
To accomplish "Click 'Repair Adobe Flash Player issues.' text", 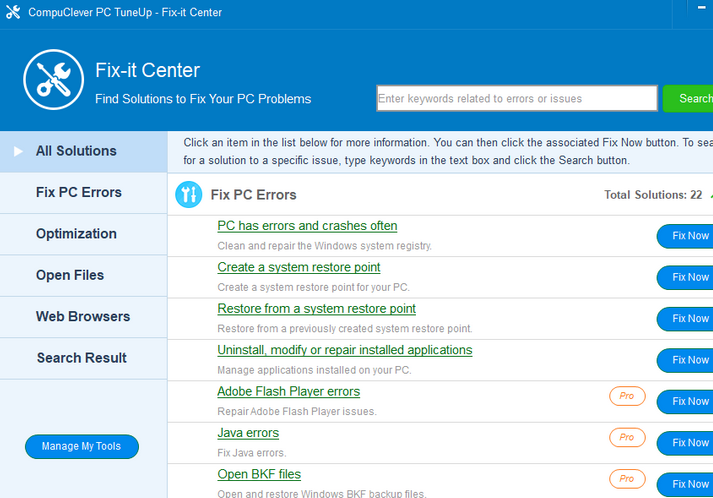I will pyautogui.click(x=297, y=412).
